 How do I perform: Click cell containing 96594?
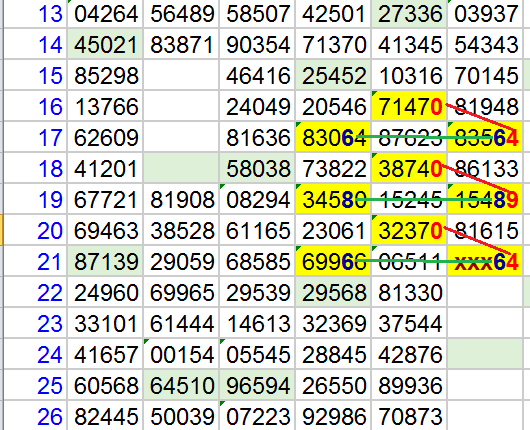pyautogui.click(x=257, y=385)
